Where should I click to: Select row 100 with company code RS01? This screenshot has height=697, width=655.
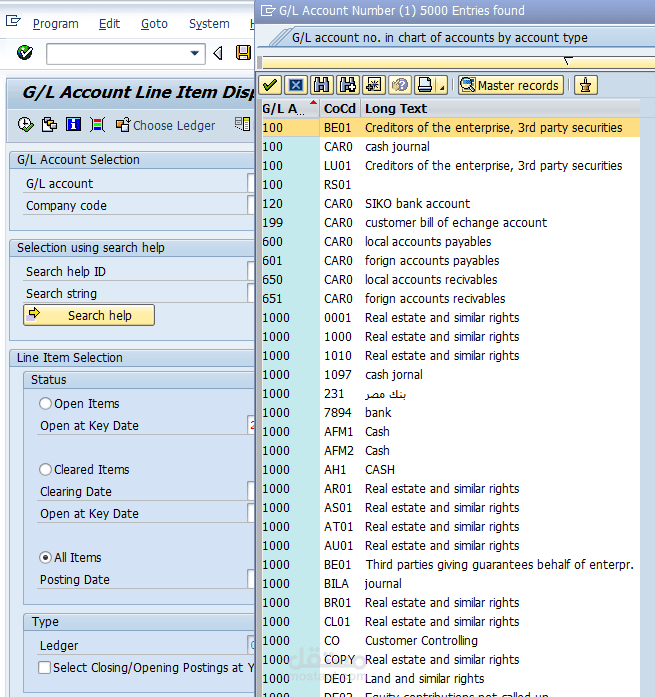coord(451,184)
